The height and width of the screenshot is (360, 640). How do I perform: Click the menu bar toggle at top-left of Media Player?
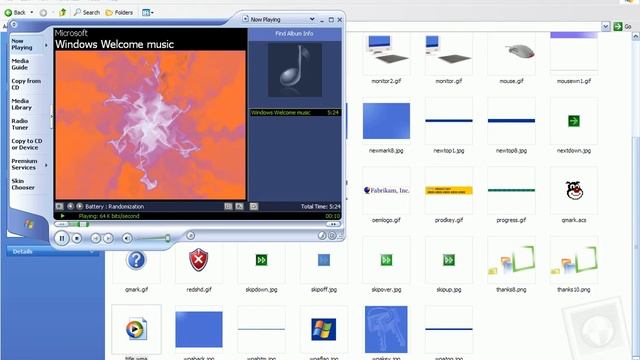pos(14,24)
